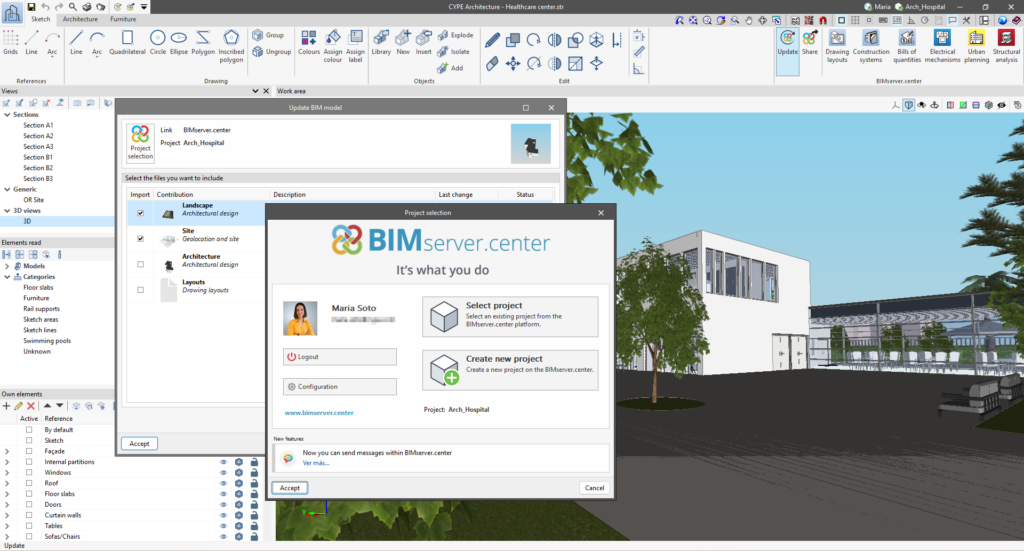The height and width of the screenshot is (551, 1024).
Task: Enable the Architecture import checkbox
Action: [x=140, y=265]
